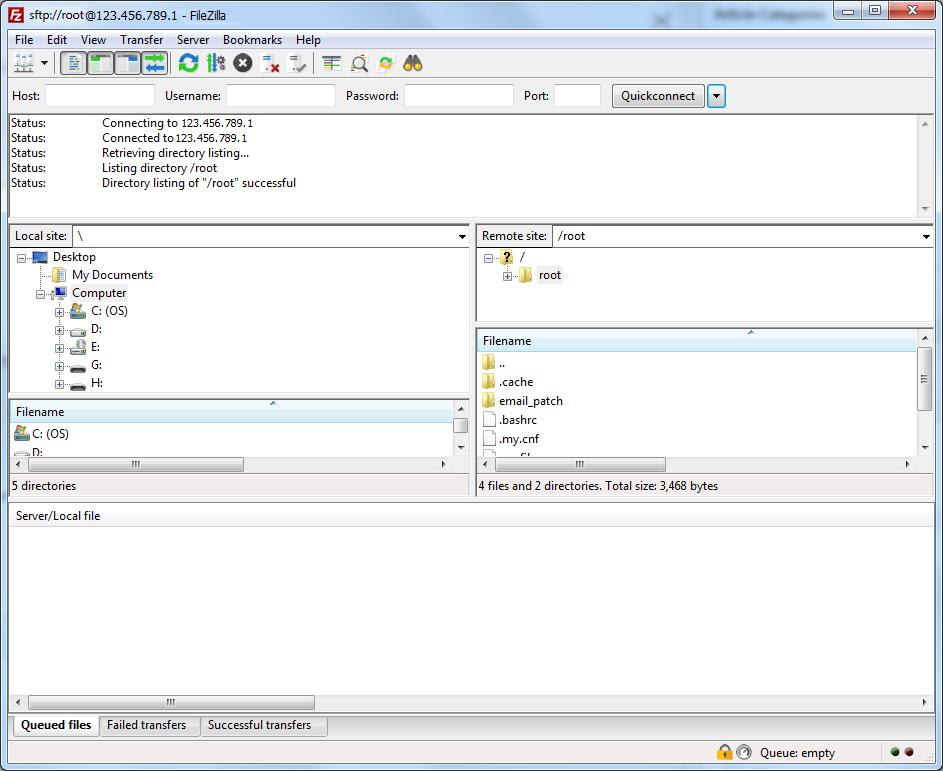
Task: Collapse the Desktop node in local tree
Action: [22, 258]
